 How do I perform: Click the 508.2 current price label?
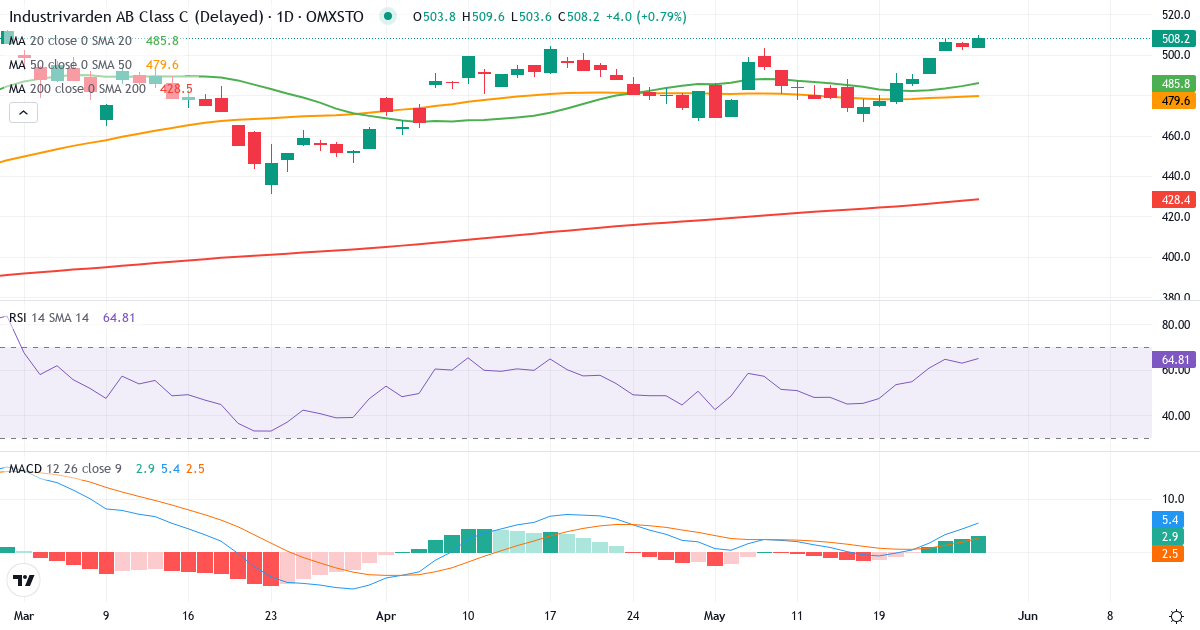click(1175, 39)
